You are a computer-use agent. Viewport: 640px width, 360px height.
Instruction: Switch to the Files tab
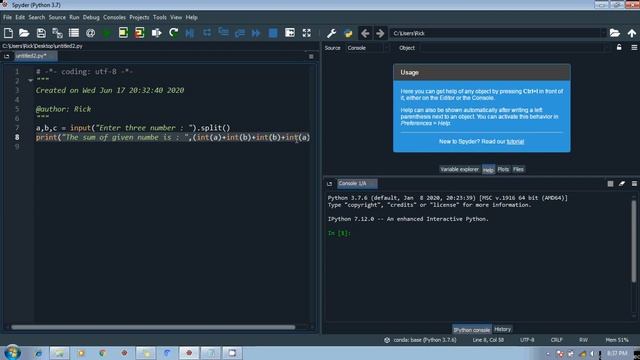518,169
